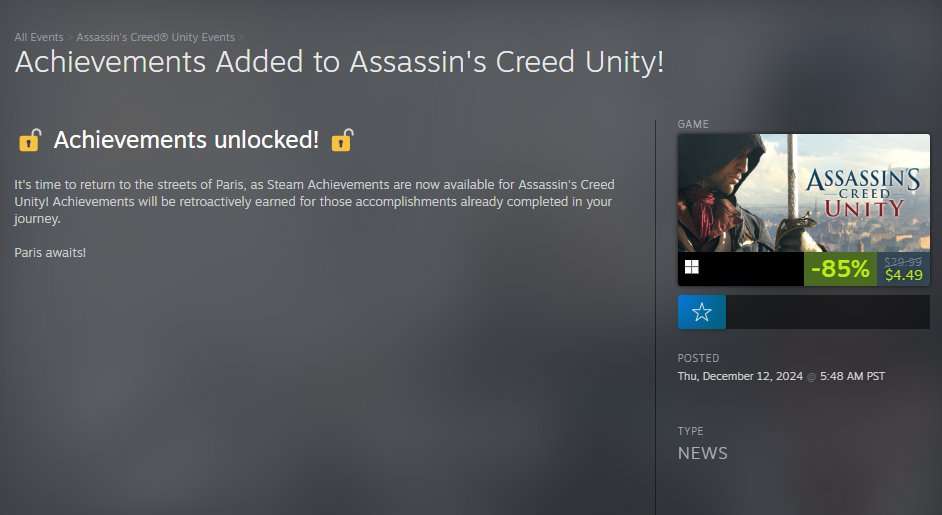Screen dimensions: 942x515
Task: Click the right unlocked padlock emoji
Action: click(x=342, y=140)
